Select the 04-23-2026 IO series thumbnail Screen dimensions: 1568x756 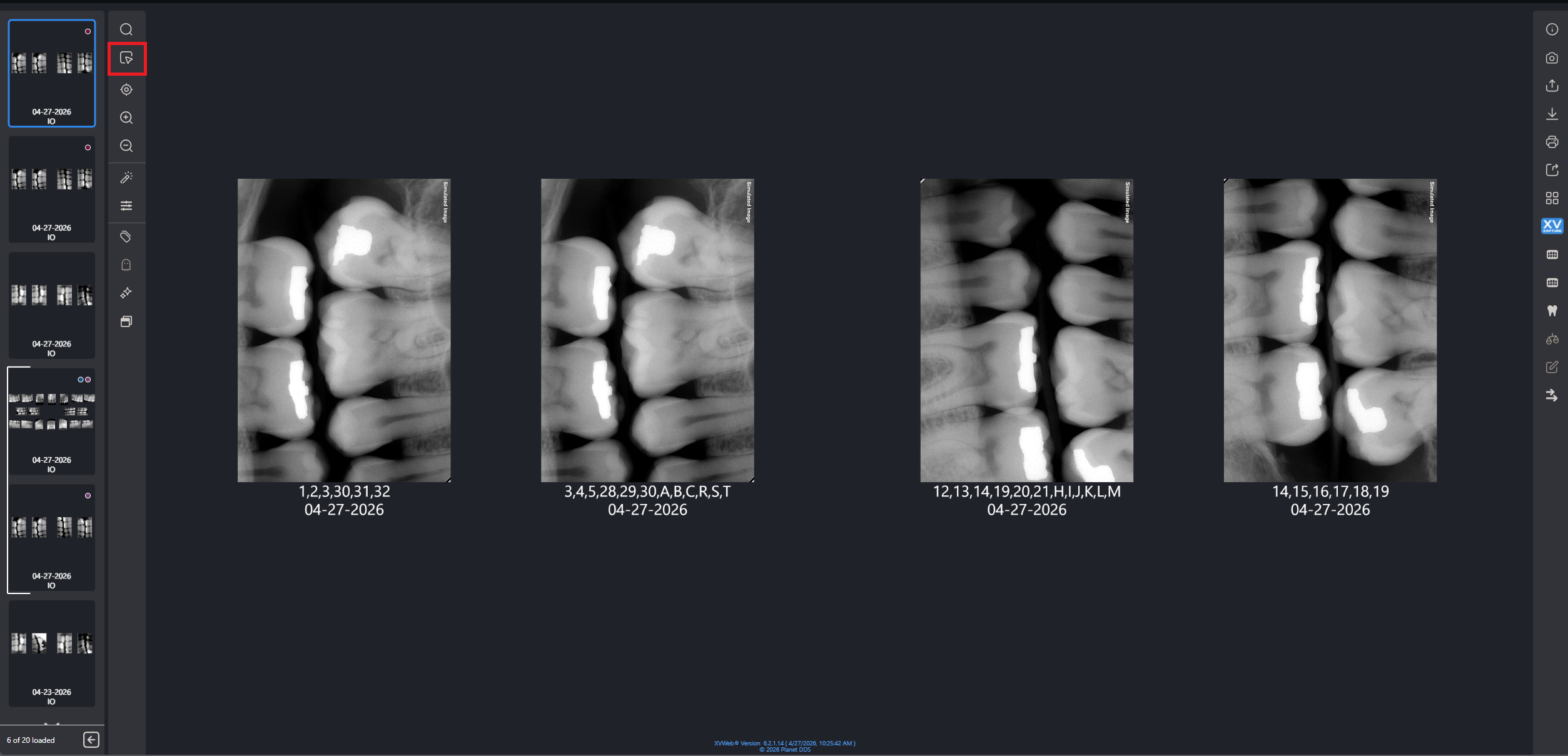point(52,653)
